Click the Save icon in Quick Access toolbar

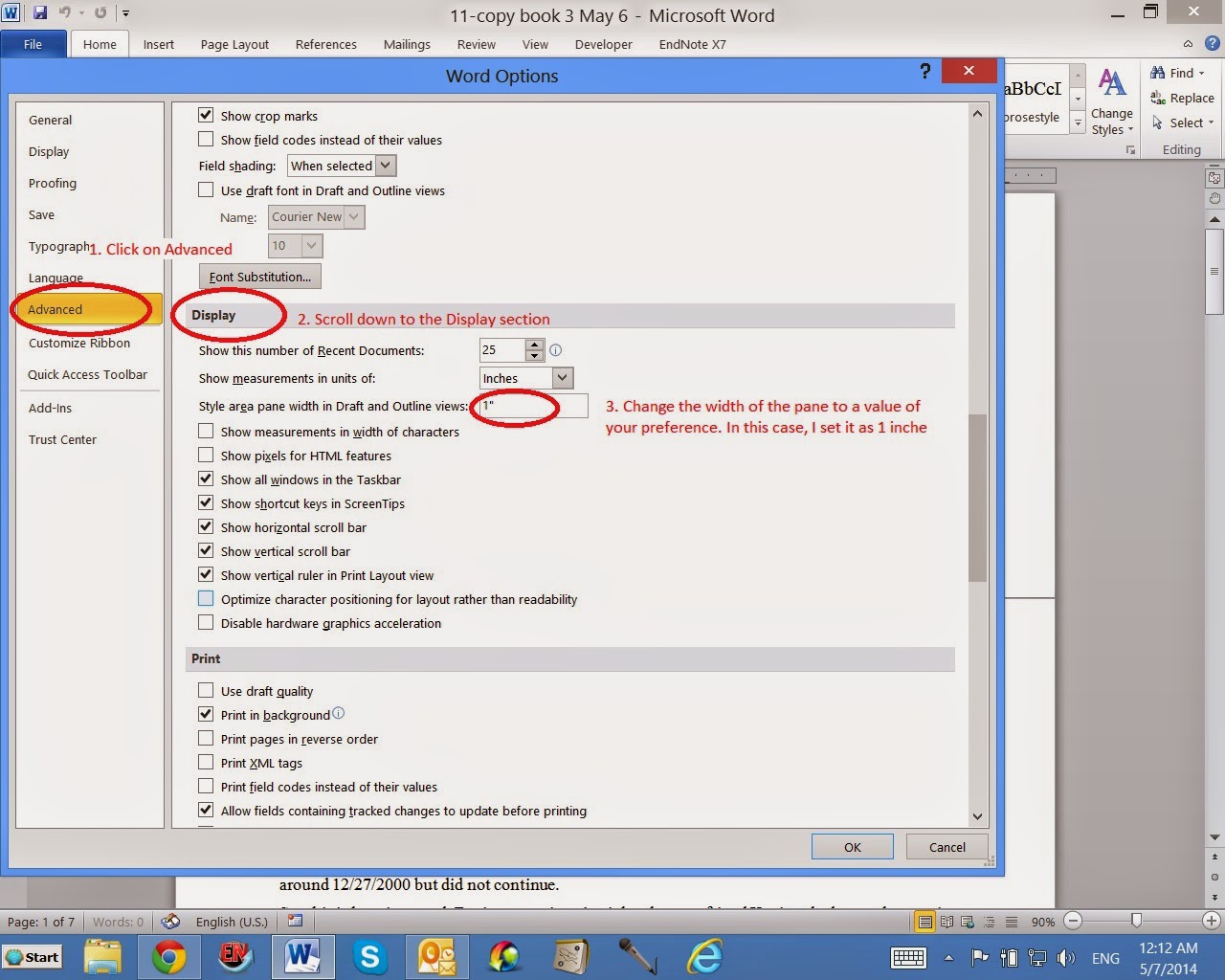pyautogui.click(x=39, y=13)
